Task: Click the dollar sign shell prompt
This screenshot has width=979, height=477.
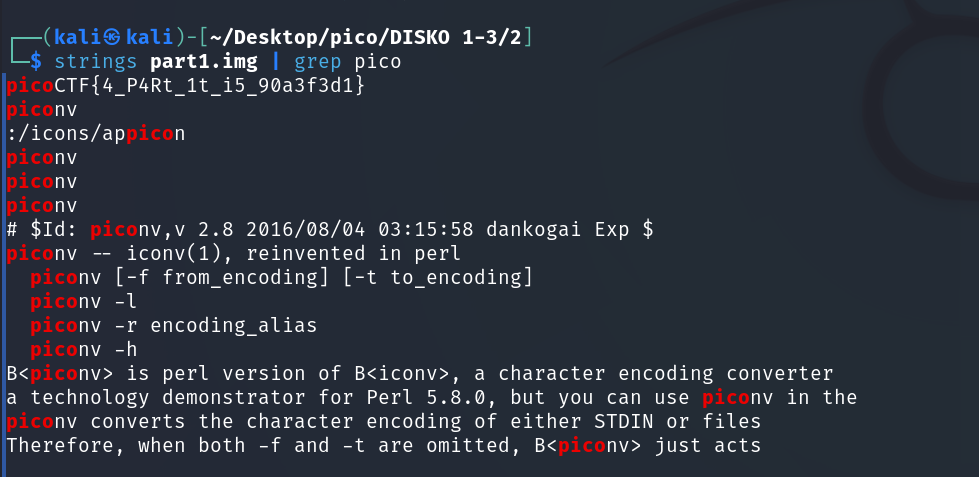Action: click(x=36, y=62)
